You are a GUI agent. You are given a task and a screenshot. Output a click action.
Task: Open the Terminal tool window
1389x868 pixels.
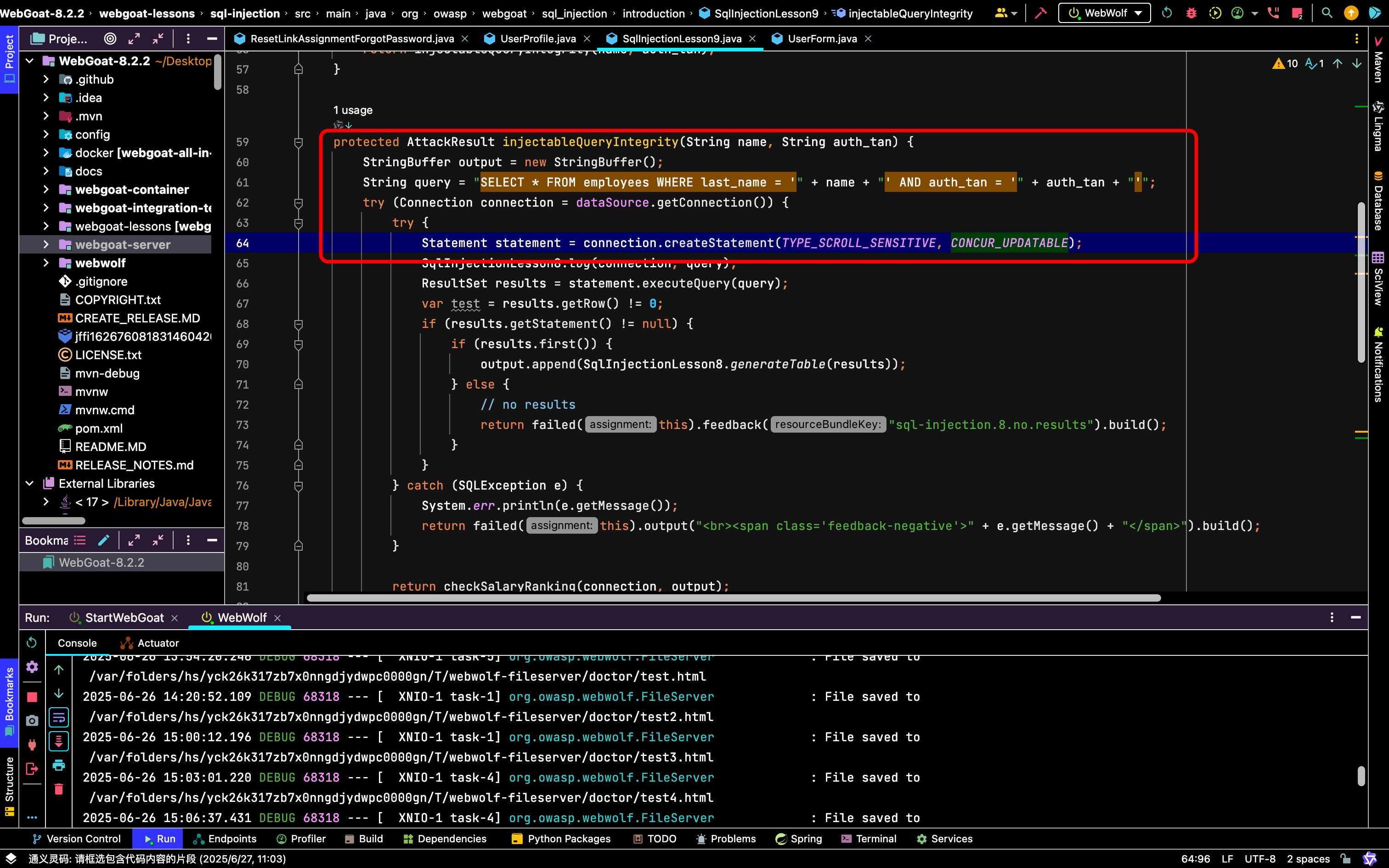point(869,839)
